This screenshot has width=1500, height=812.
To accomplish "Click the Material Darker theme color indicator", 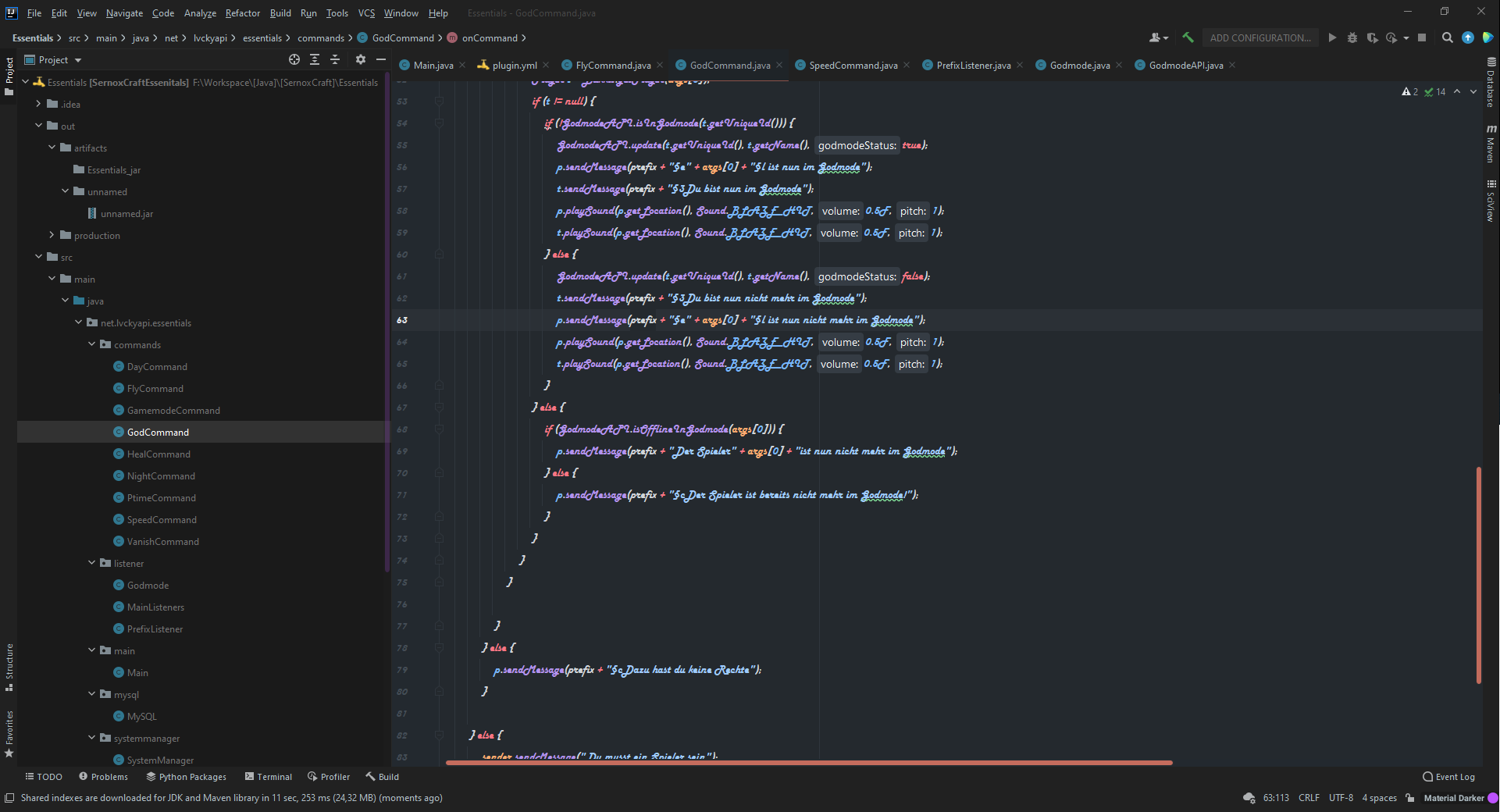I will point(1493,798).
